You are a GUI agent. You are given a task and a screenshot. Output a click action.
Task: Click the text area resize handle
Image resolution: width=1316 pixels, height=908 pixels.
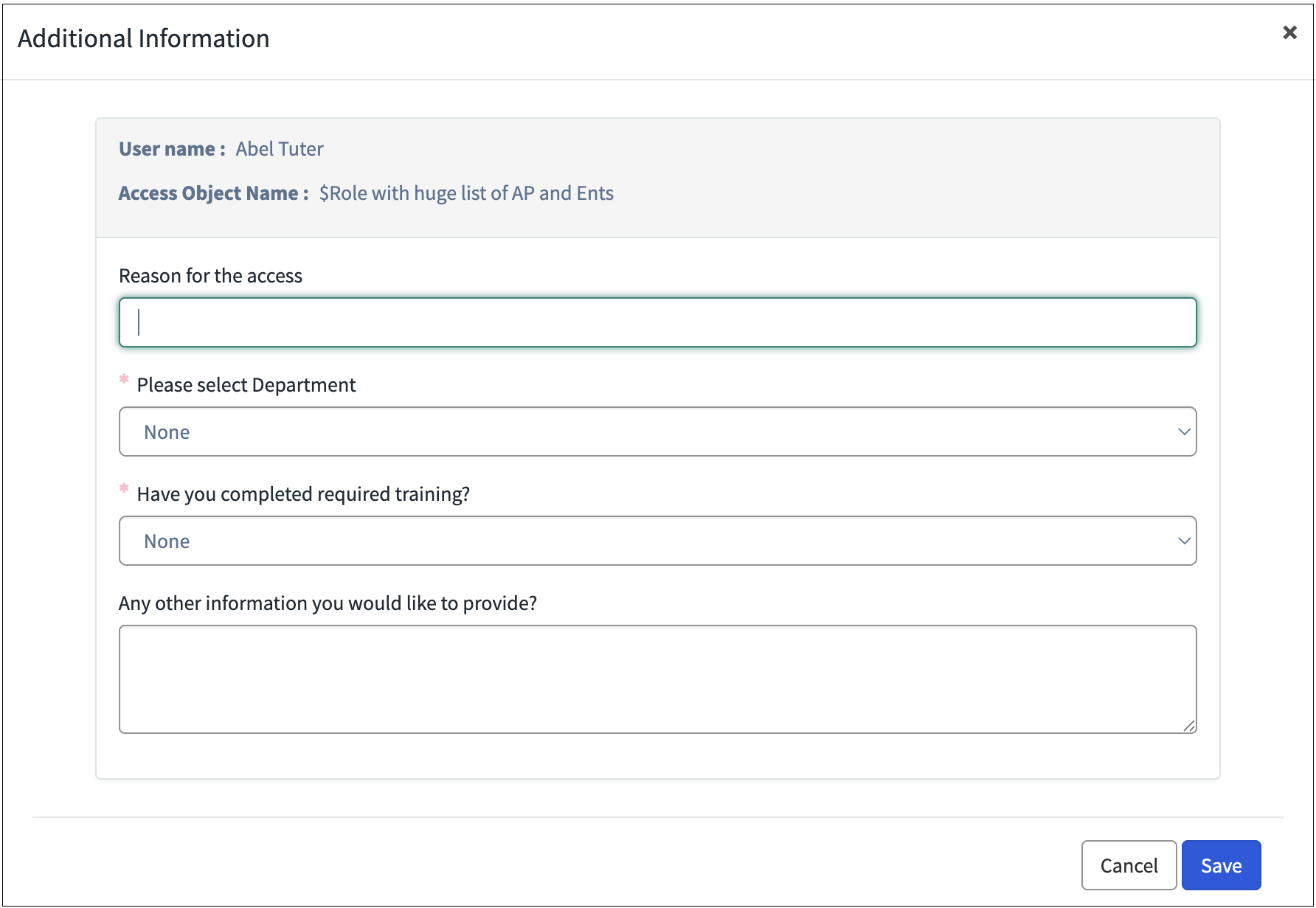(1189, 727)
